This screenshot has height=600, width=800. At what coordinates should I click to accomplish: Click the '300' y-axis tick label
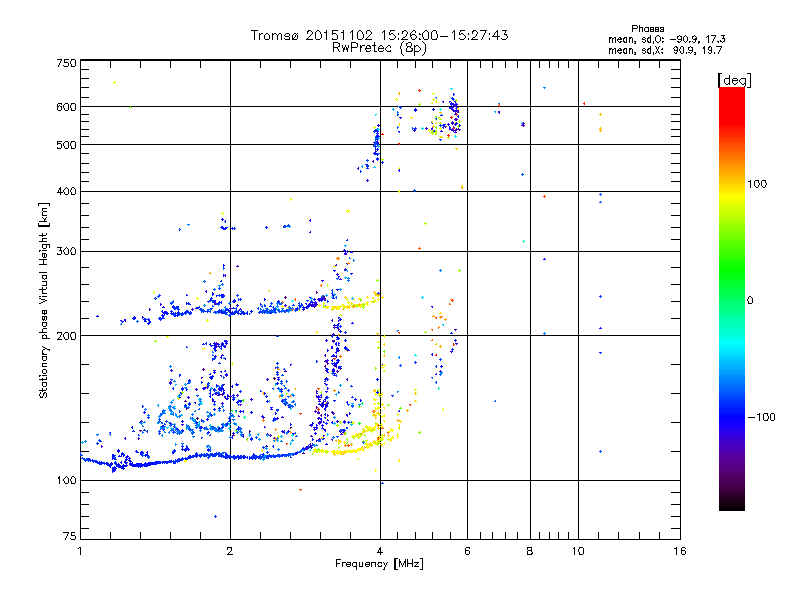(66, 252)
